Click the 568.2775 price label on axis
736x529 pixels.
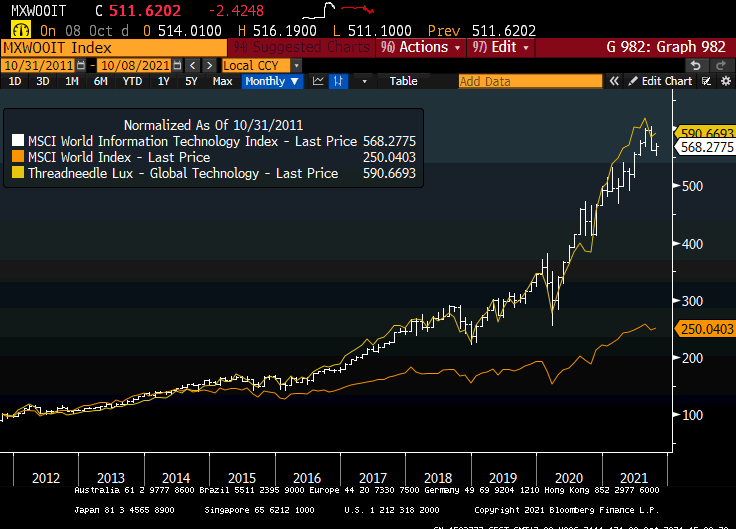705,147
